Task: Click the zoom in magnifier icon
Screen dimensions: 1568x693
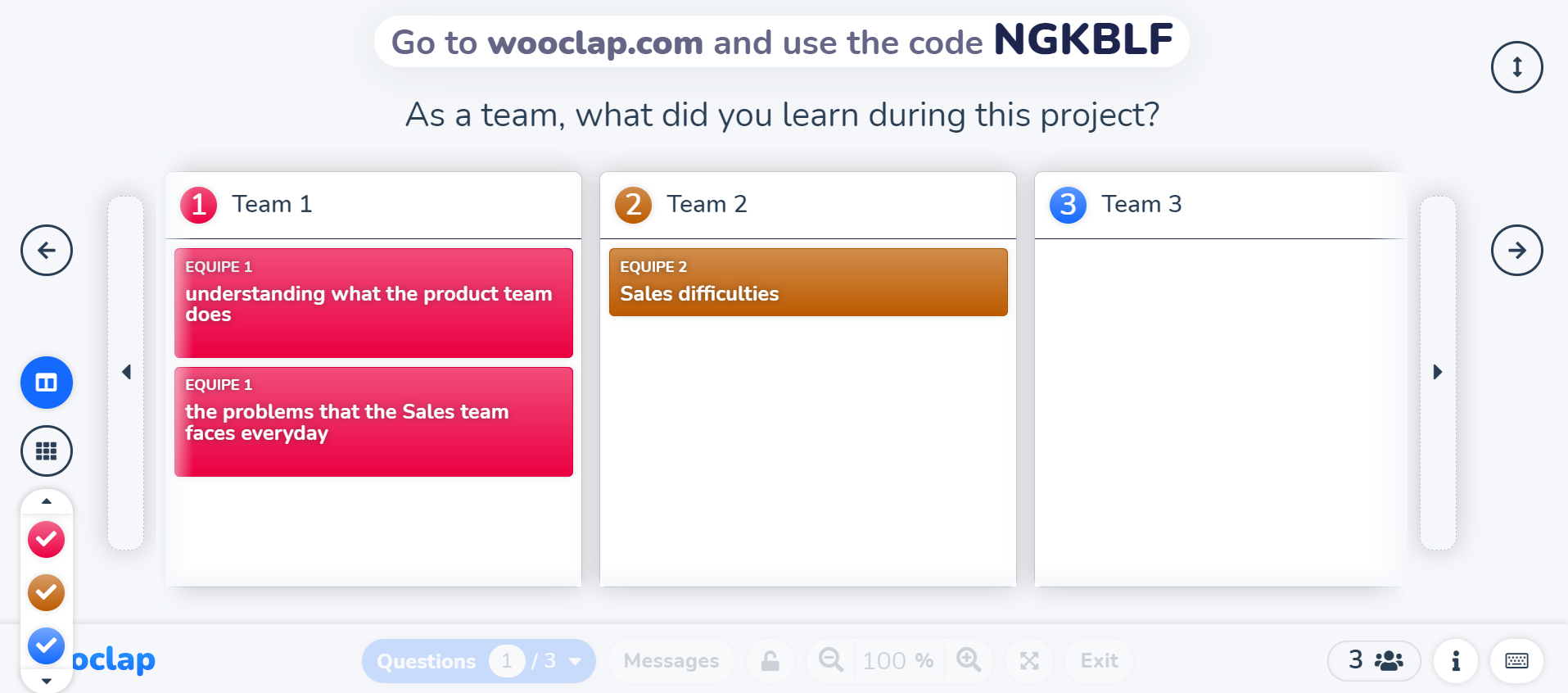Action: (969, 660)
